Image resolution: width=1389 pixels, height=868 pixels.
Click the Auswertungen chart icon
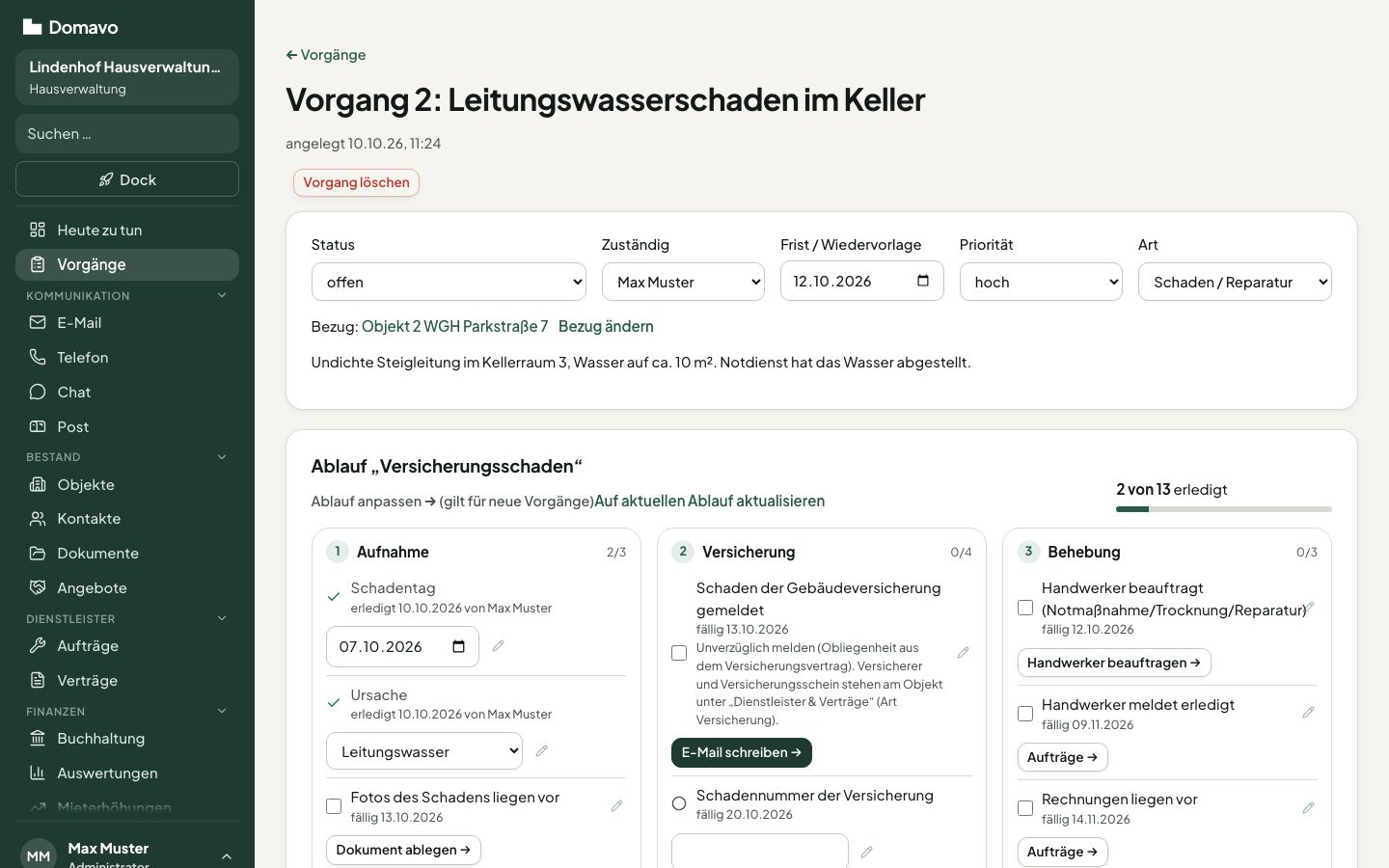[38, 773]
